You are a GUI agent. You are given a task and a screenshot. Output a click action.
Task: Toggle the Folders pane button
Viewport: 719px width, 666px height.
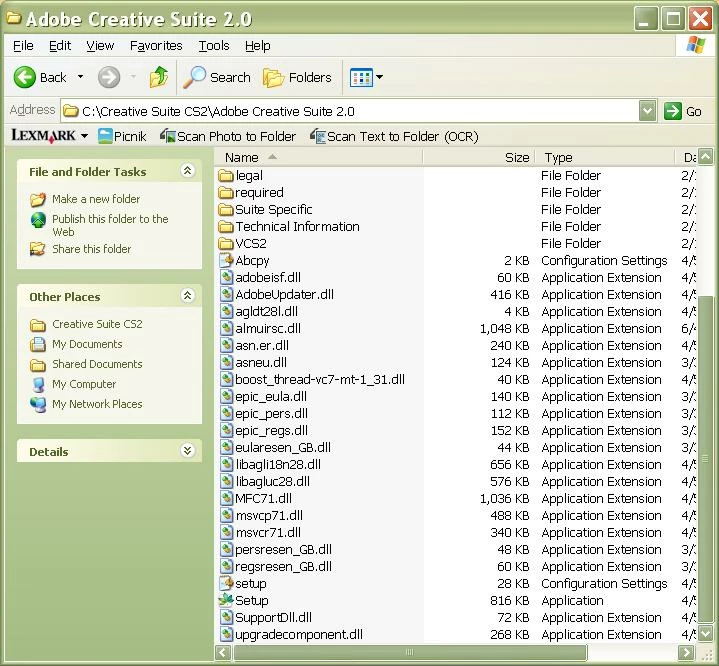tap(297, 78)
